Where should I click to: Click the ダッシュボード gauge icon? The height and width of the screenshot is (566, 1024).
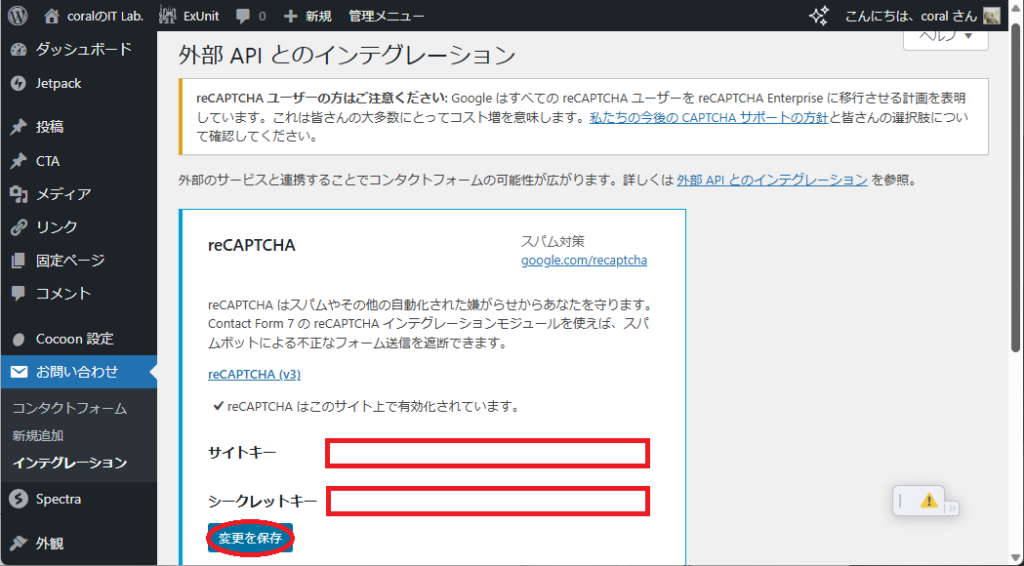coord(18,50)
